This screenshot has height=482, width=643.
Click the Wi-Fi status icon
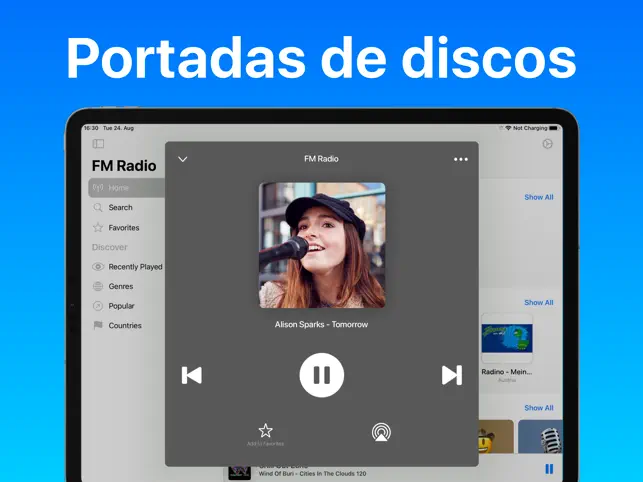[x=508, y=128]
